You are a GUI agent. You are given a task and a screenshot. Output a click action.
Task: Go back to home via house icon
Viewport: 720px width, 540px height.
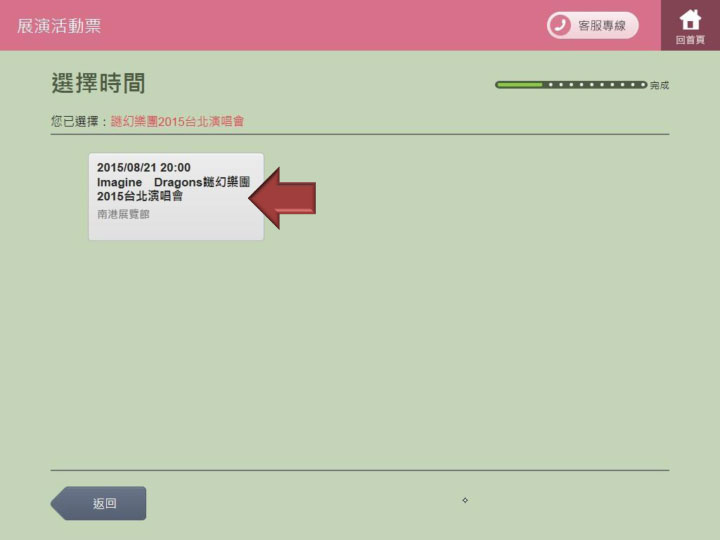pyautogui.click(x=690, y=25)
